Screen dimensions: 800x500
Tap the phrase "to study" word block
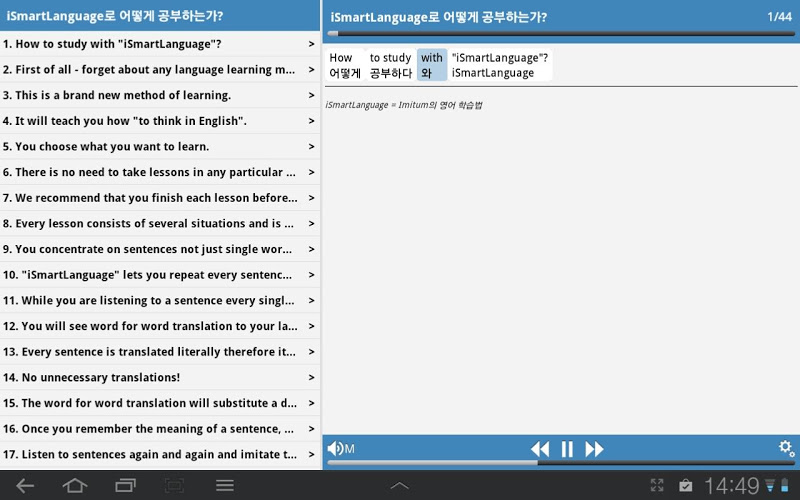[x=390, y=65]
